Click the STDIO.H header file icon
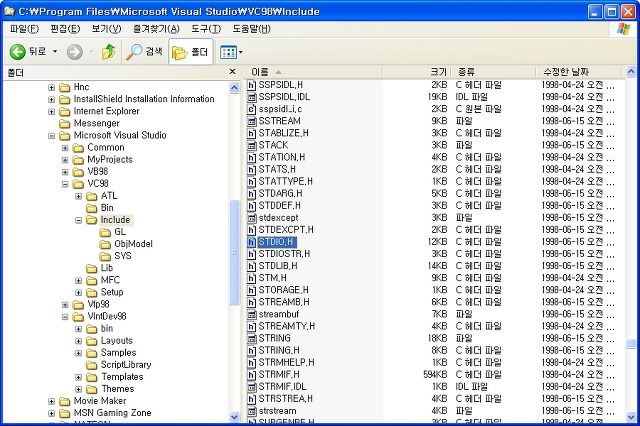640x426 pixels. pyautogui.click(x=252, y=242)
